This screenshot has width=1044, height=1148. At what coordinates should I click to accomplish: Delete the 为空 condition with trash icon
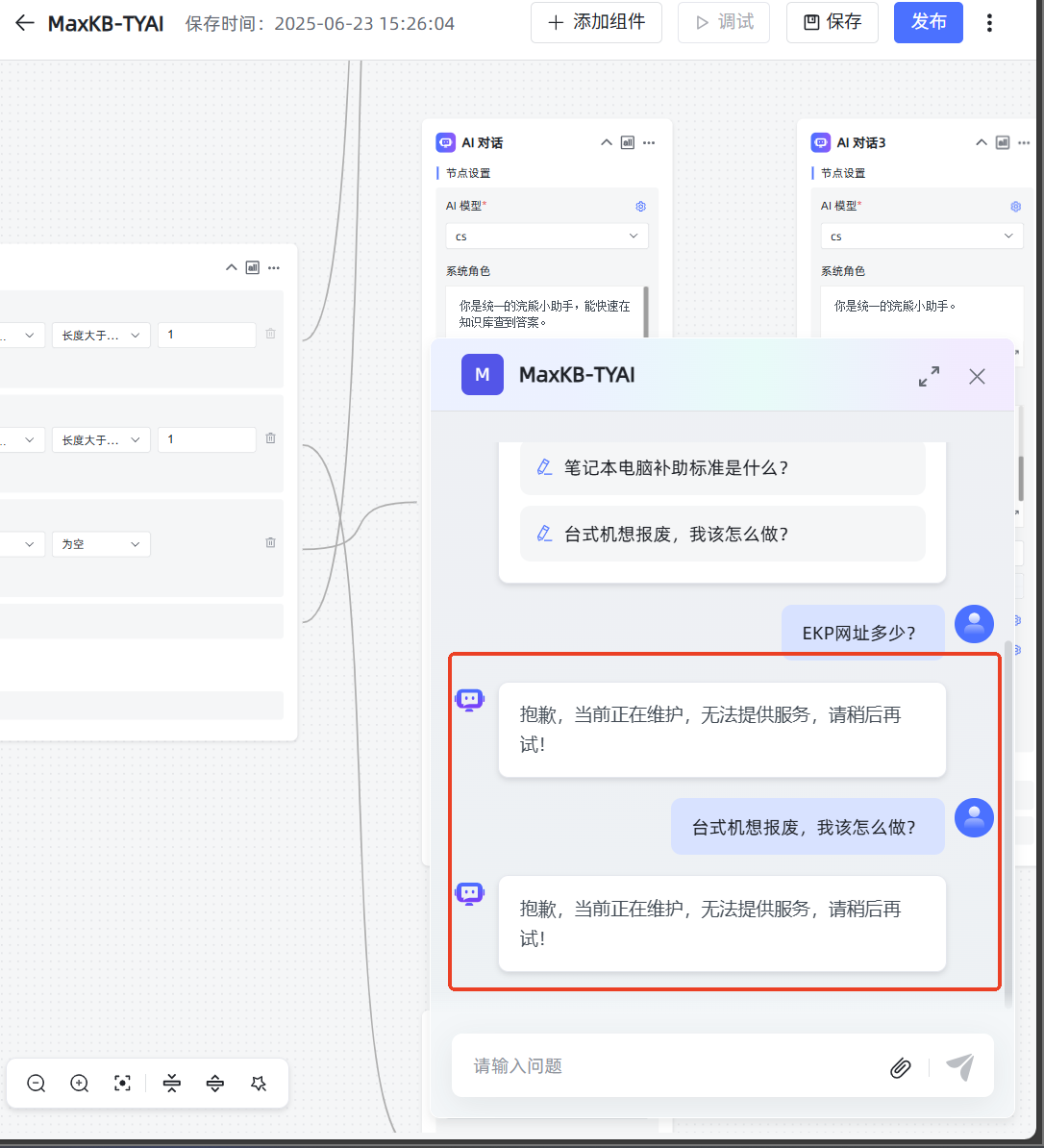(271, 542)
